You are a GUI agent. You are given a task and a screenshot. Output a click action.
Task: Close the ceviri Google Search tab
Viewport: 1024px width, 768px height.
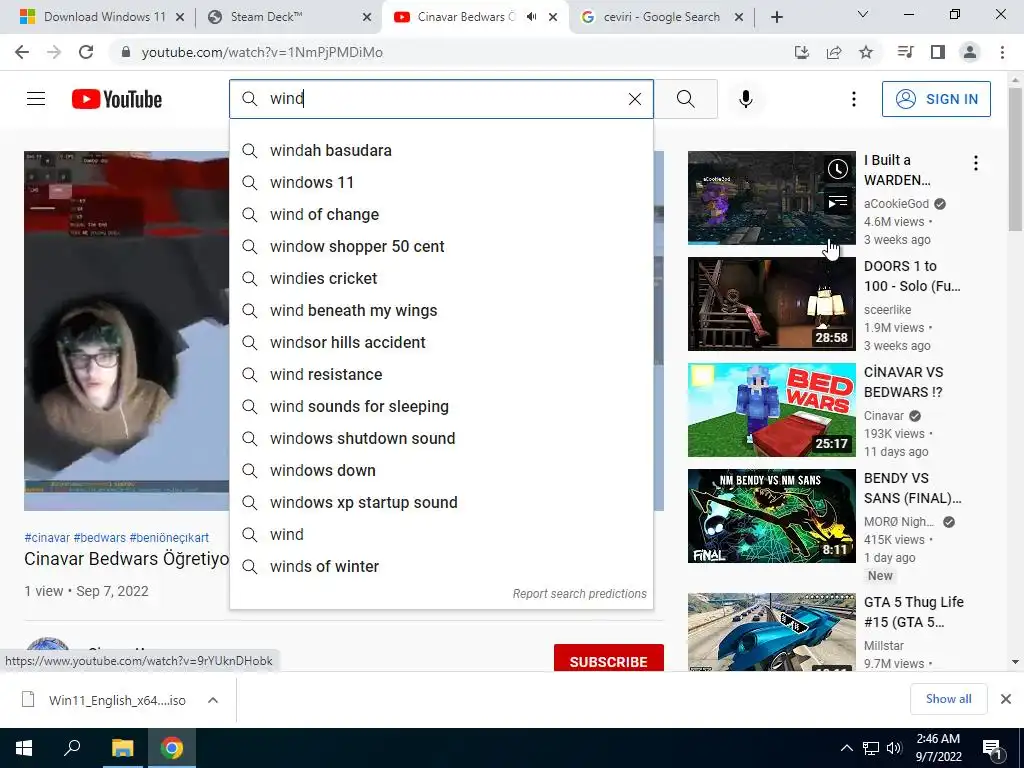[x=739, y=17]
